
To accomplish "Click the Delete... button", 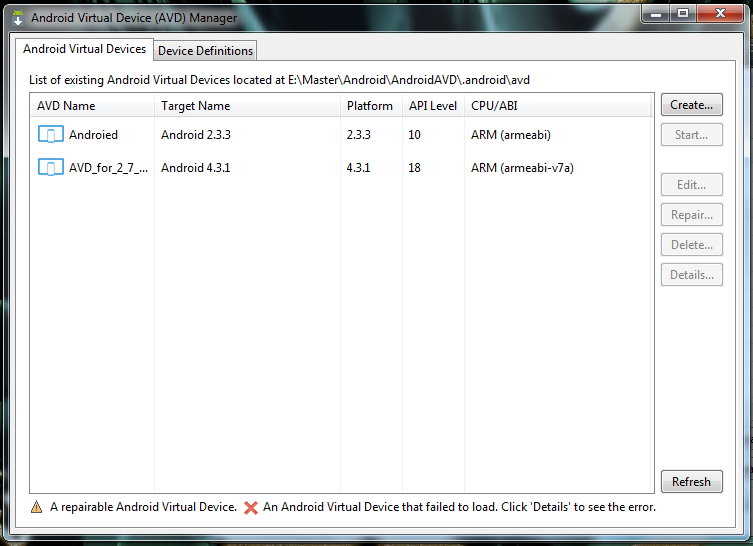I will (x=692, y=245).
